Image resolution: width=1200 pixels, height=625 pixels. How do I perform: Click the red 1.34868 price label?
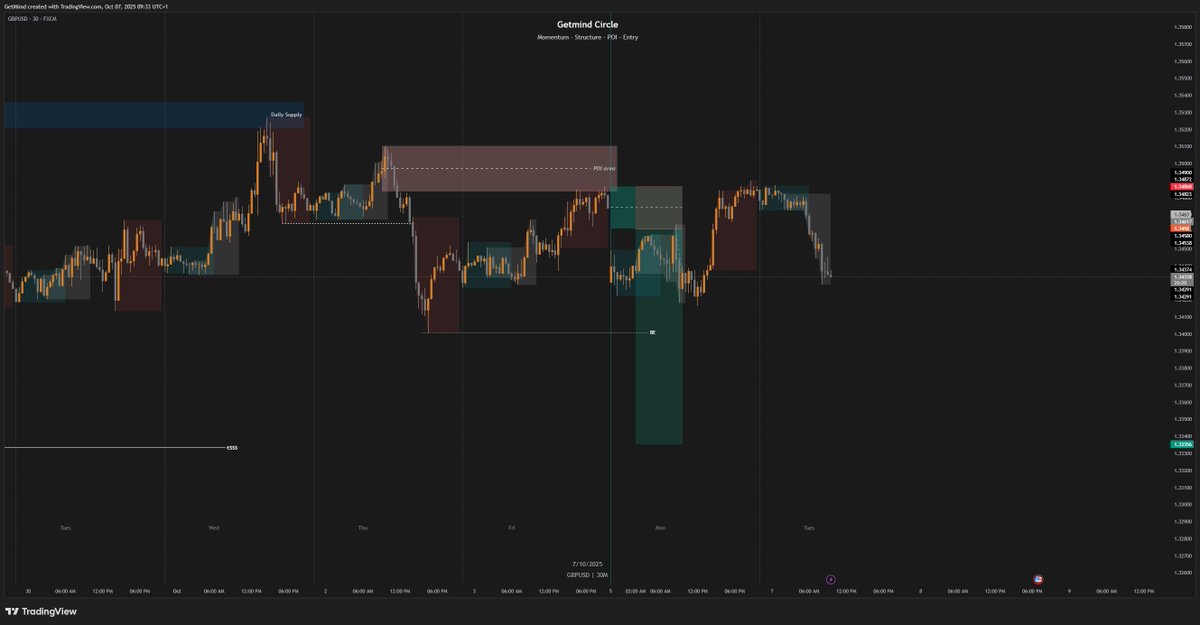coord(1181,186)
